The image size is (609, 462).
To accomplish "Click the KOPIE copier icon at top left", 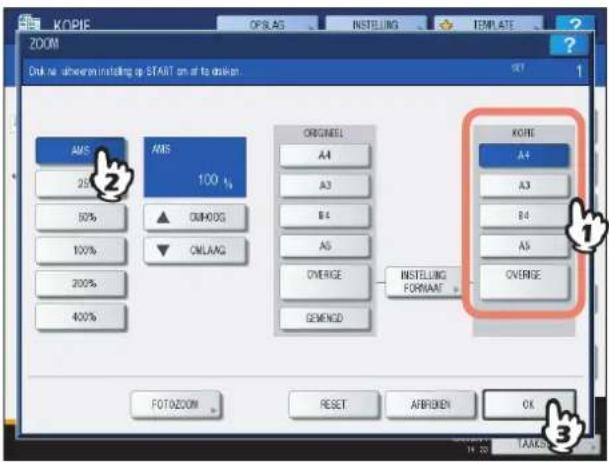I will 29,23.
